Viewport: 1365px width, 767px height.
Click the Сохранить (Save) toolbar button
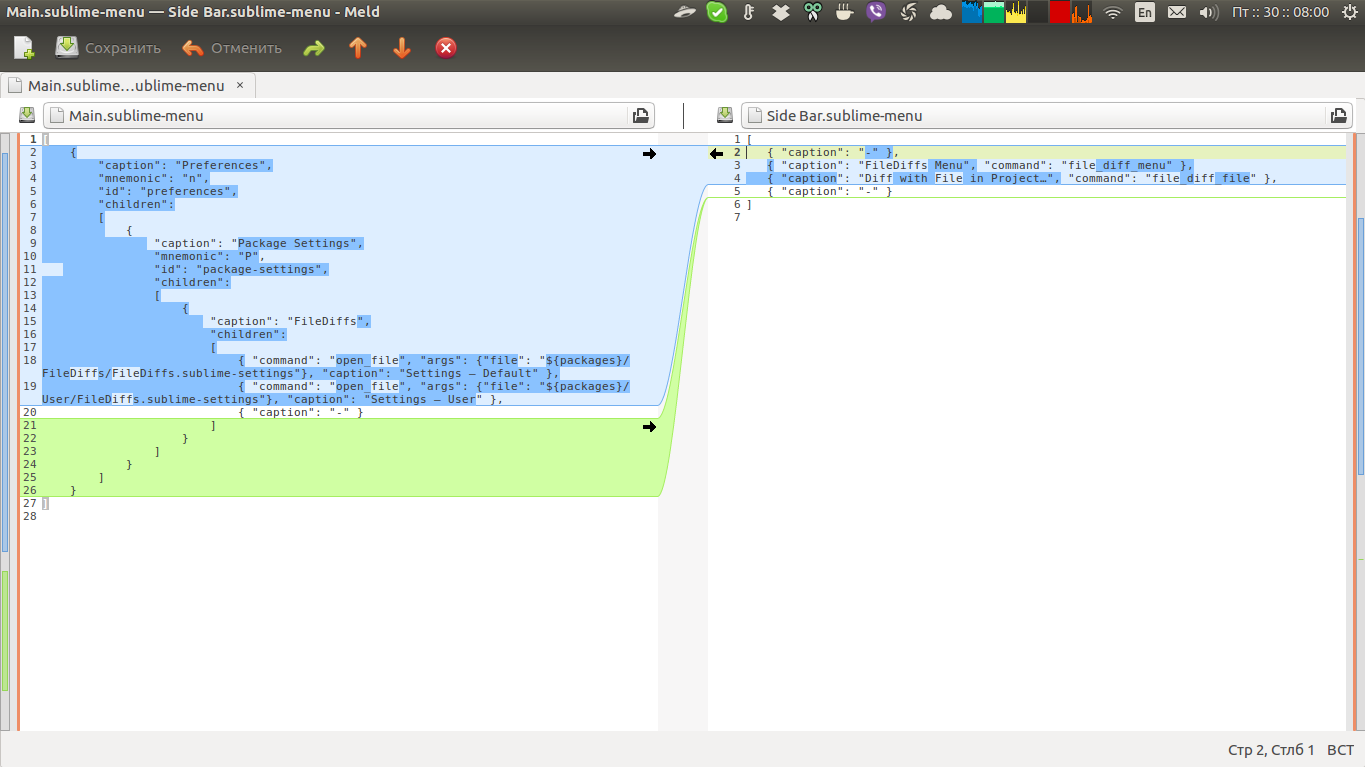(x=108, y=48)
